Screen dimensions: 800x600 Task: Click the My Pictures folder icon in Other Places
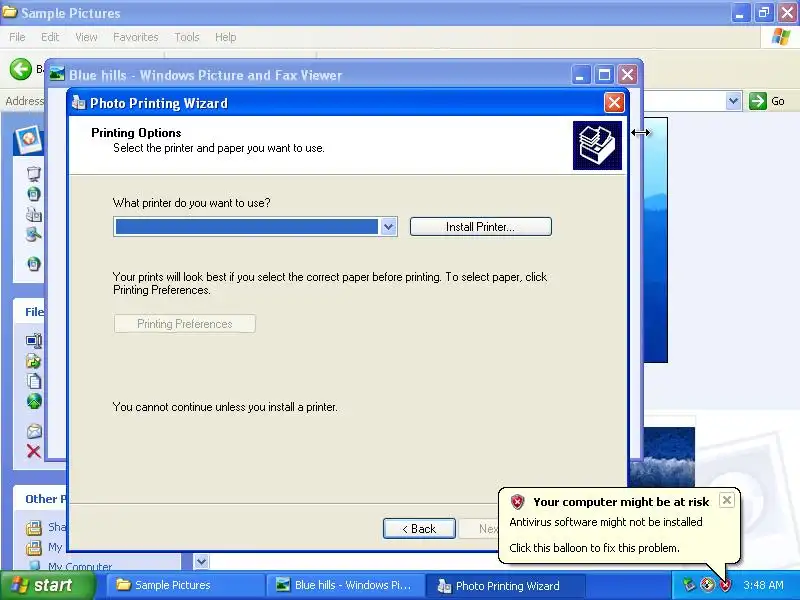click(34, 547)
